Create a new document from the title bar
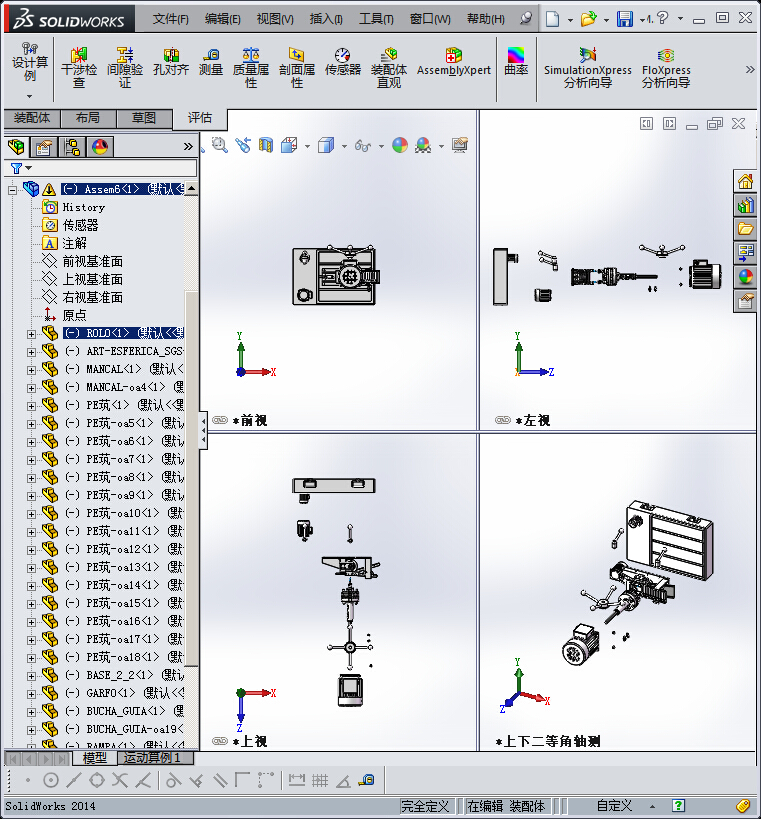Image resolution: width=761 pixels, height=819 pixels. pos(552,19)
